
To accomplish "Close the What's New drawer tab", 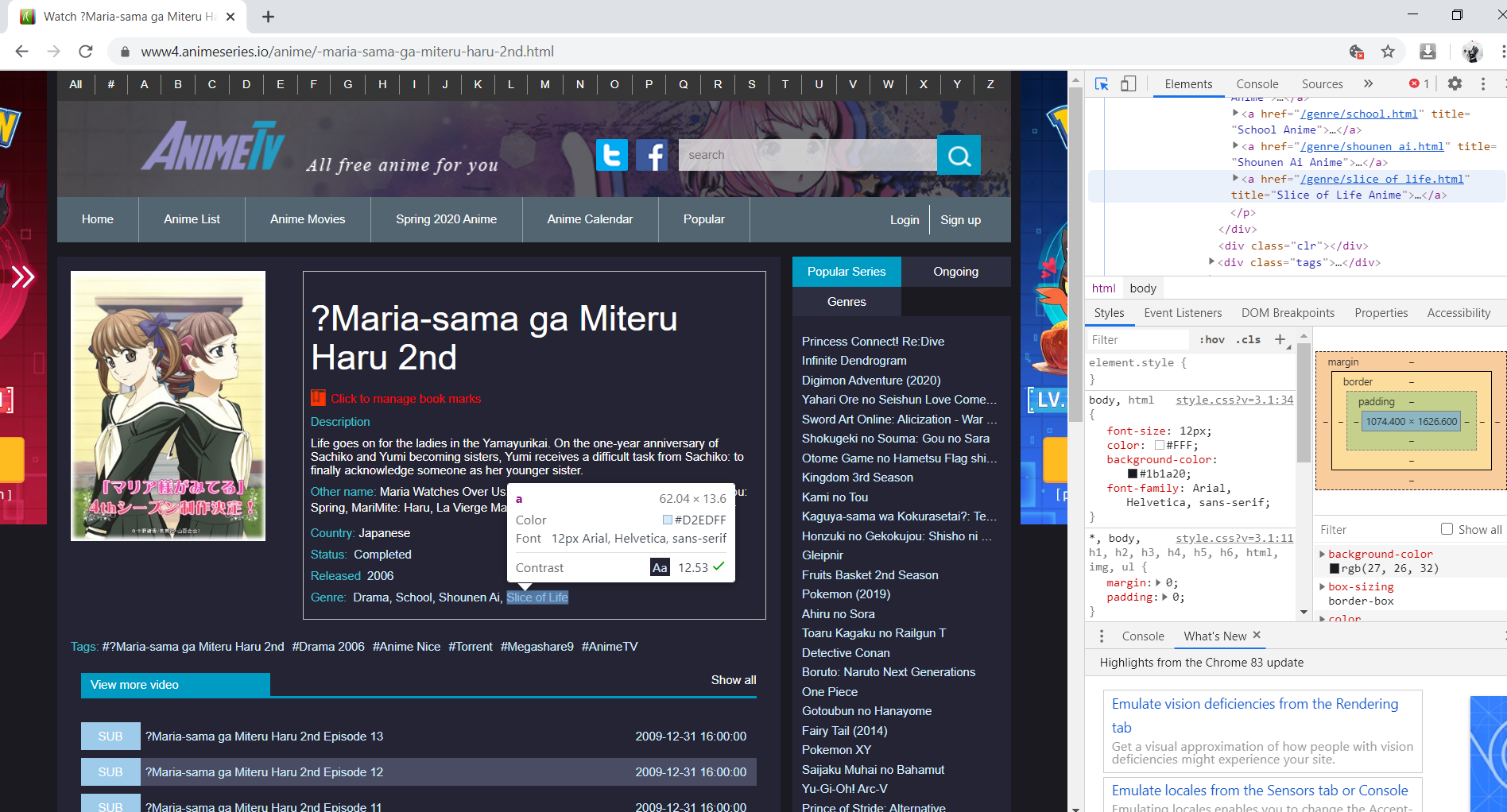I will click(x=1257, y=635).
